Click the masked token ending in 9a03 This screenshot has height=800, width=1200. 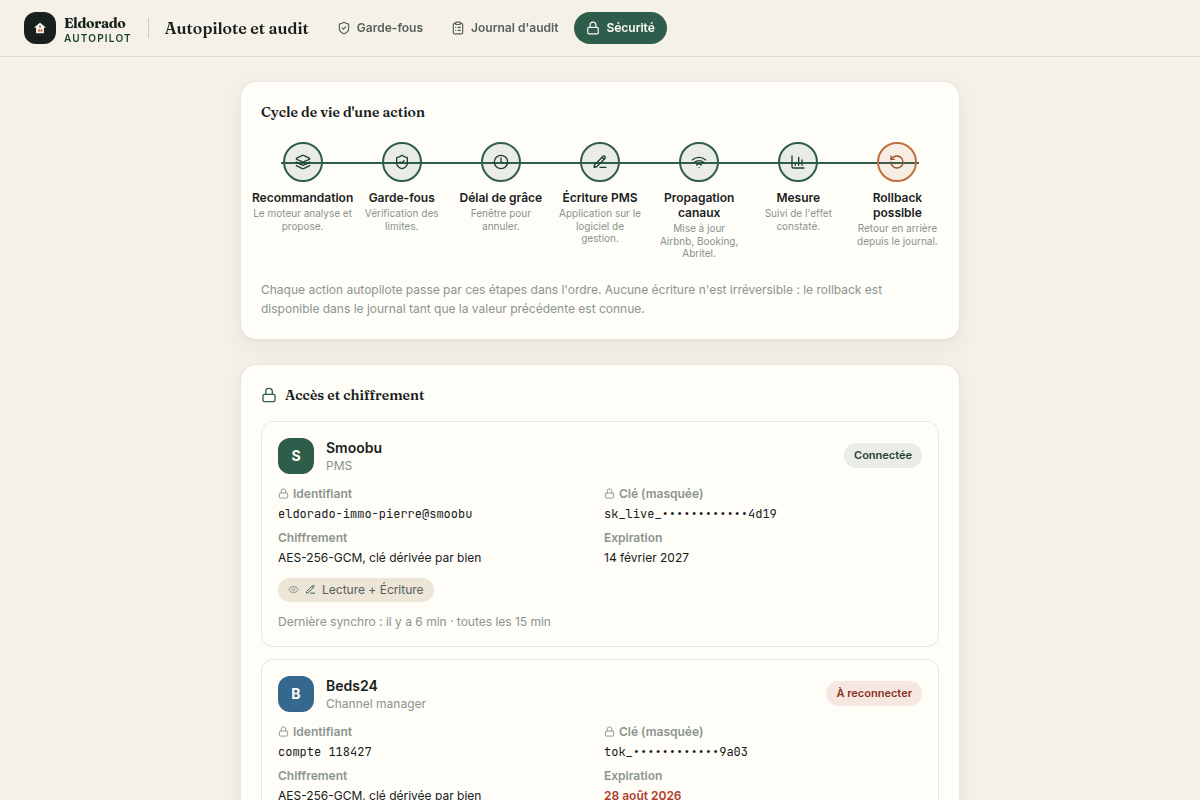click(676, 752)
